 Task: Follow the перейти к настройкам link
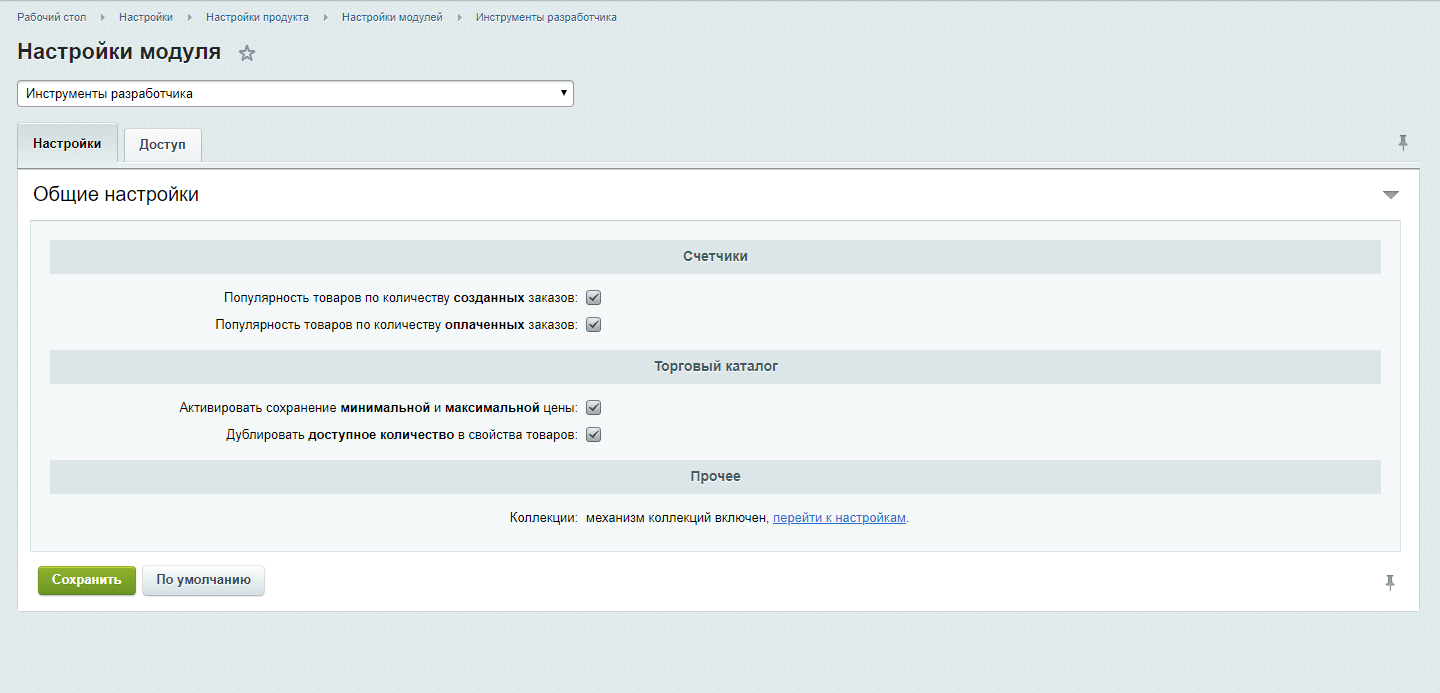[x=839, y=518]
